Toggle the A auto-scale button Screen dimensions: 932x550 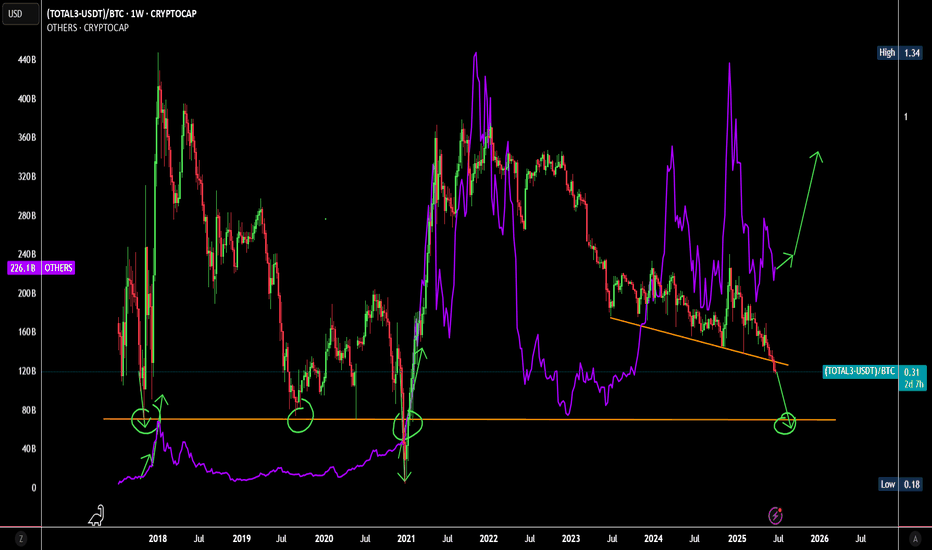coord(915,539)
